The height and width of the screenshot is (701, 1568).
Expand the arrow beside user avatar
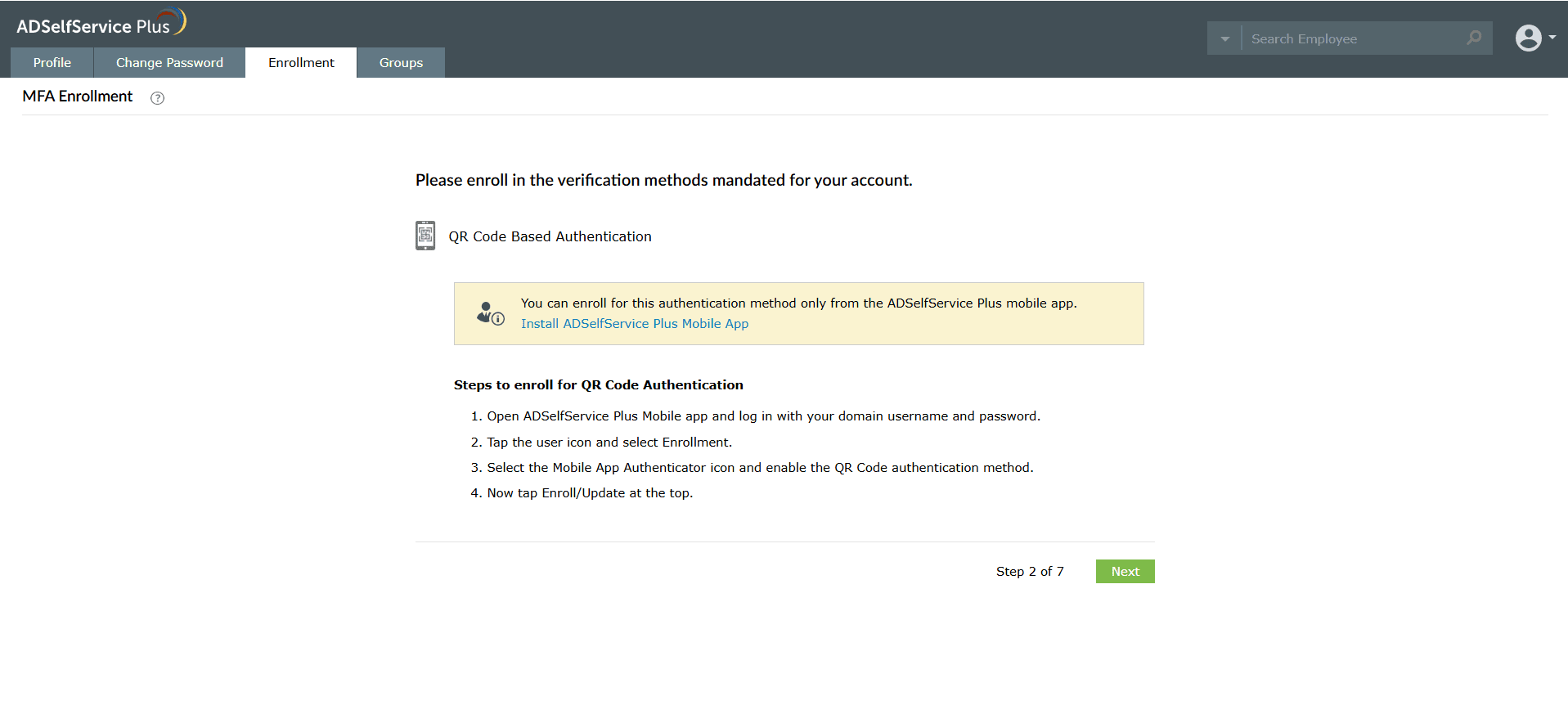pos(1552,38)
